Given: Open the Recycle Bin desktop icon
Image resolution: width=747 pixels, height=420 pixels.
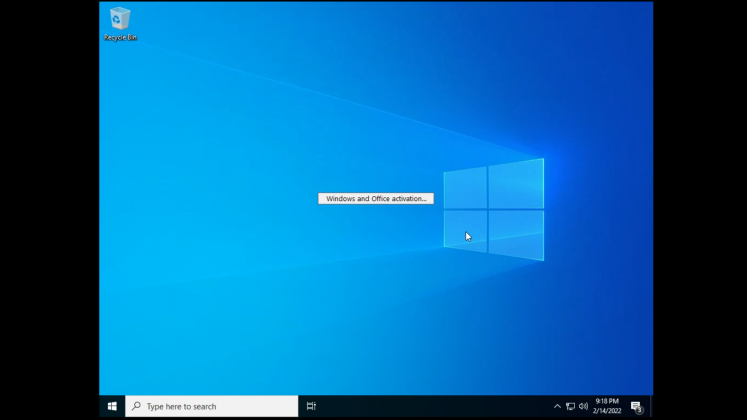Looking at the screenshot, I should 120,24.
